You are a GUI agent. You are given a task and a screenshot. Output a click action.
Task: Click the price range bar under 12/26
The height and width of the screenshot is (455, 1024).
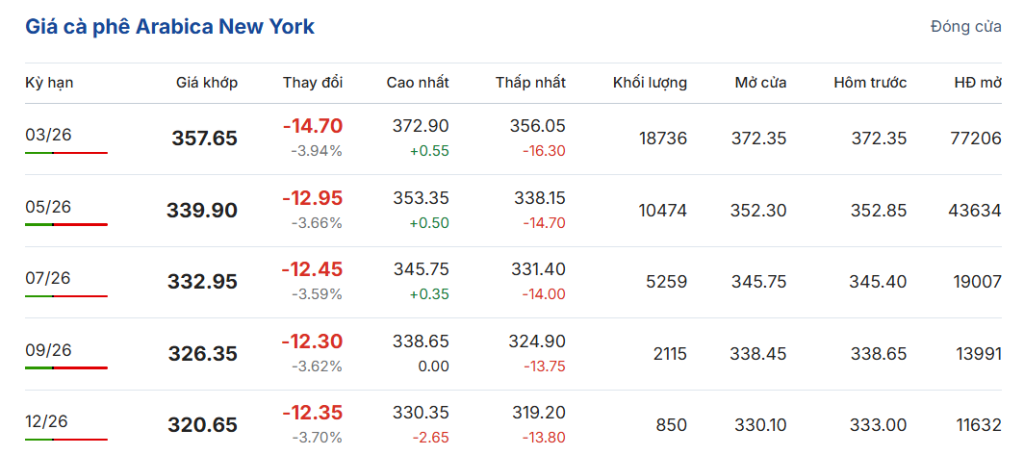tap(66, 440)
